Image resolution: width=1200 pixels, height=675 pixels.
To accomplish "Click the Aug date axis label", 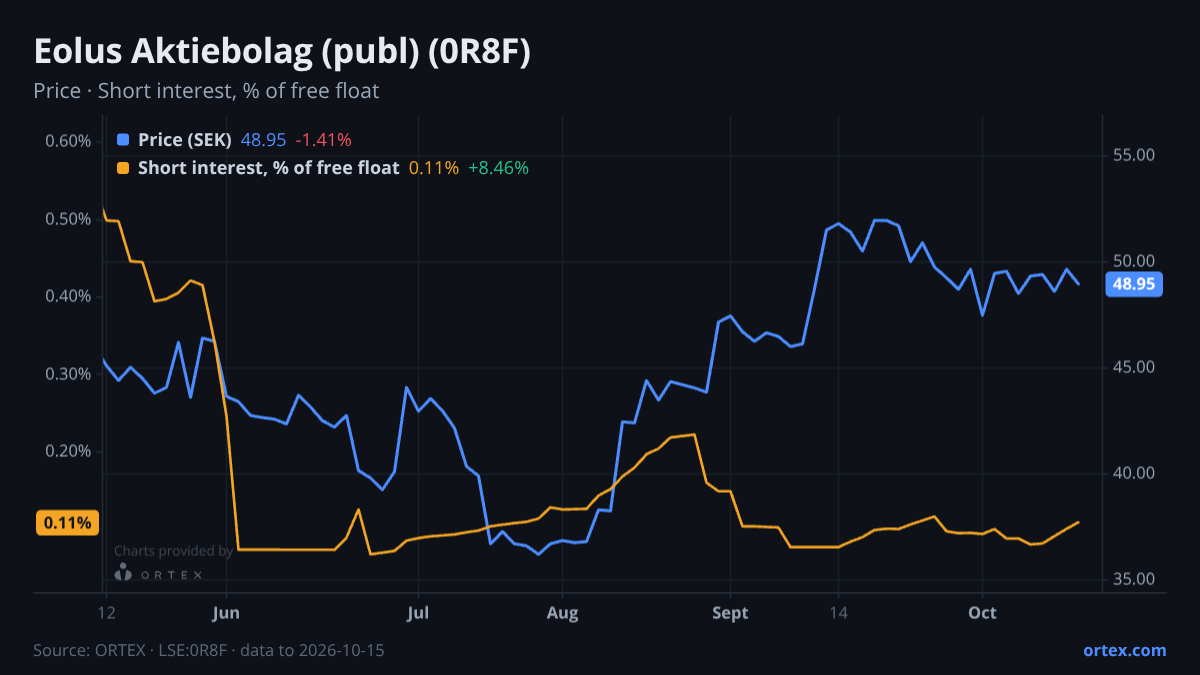I will pyautogui.click(x=563, y=613).
